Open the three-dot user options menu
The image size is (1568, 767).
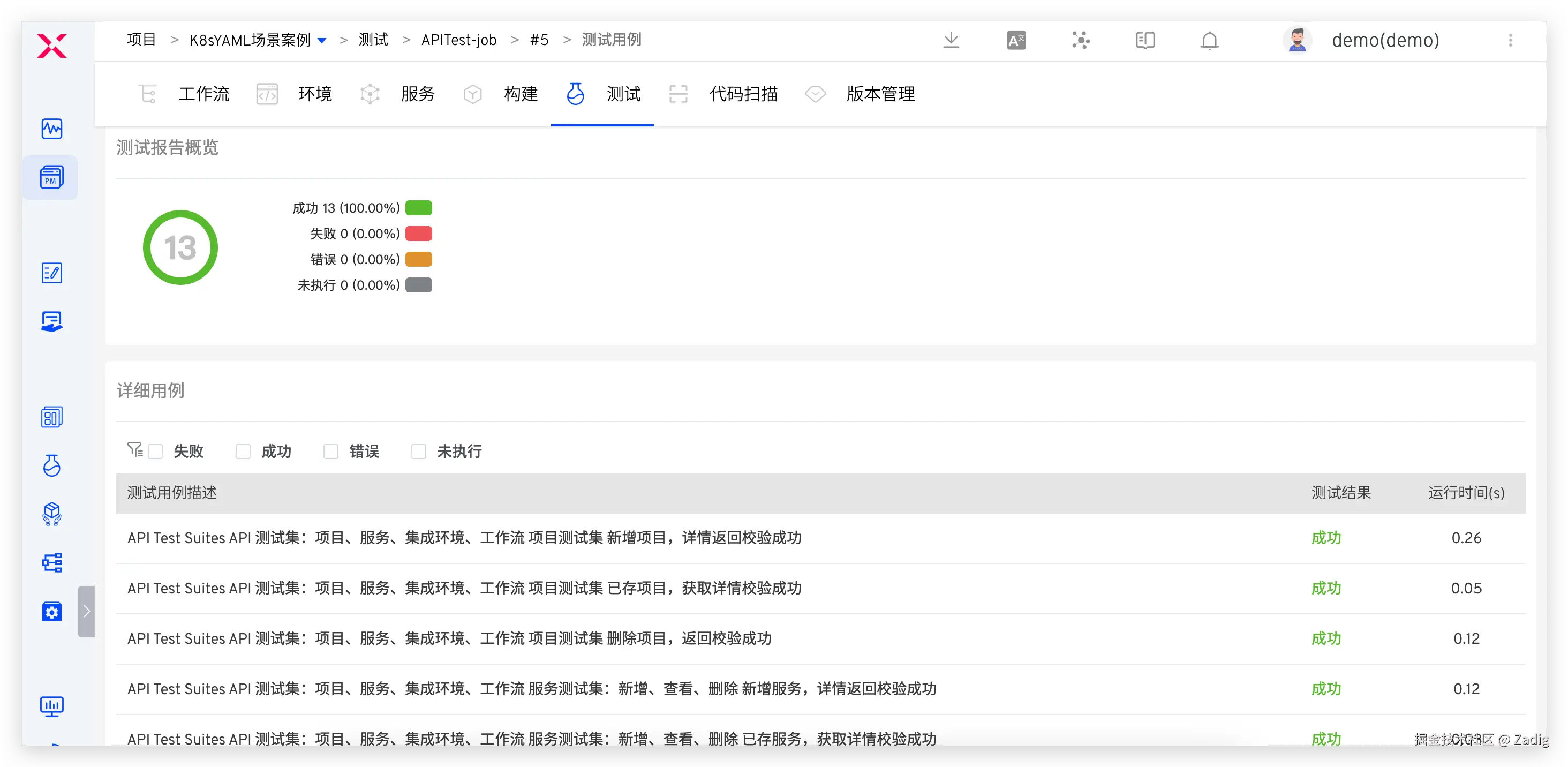coord(1510,40)
